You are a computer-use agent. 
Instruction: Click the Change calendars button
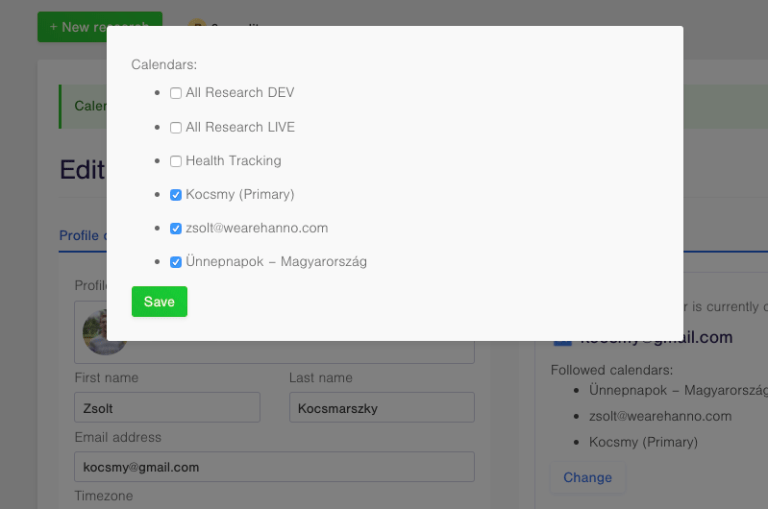(x=587, y=478)
